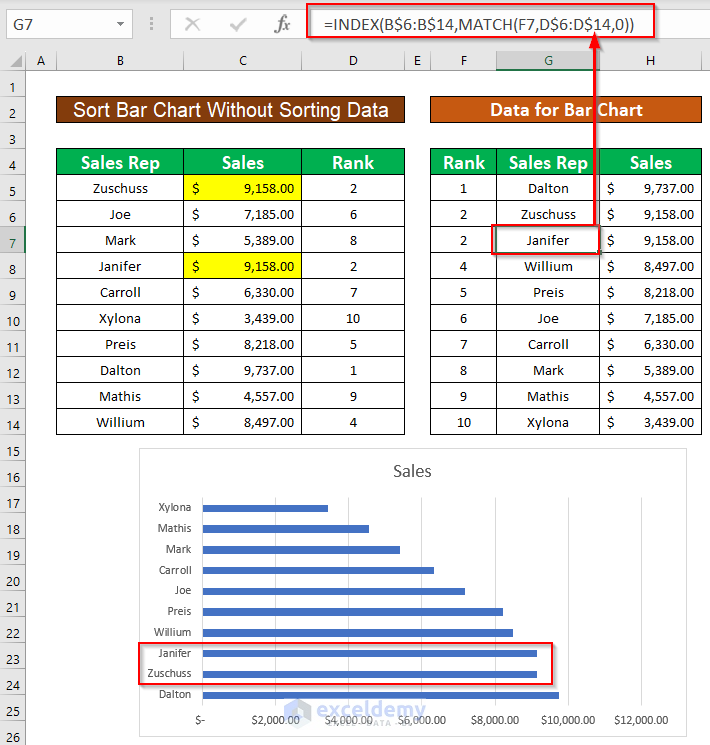Click the 'Rank' header in column F
Image resolution: width=710 pixels, height=745 pixels.
pos(463,162)
